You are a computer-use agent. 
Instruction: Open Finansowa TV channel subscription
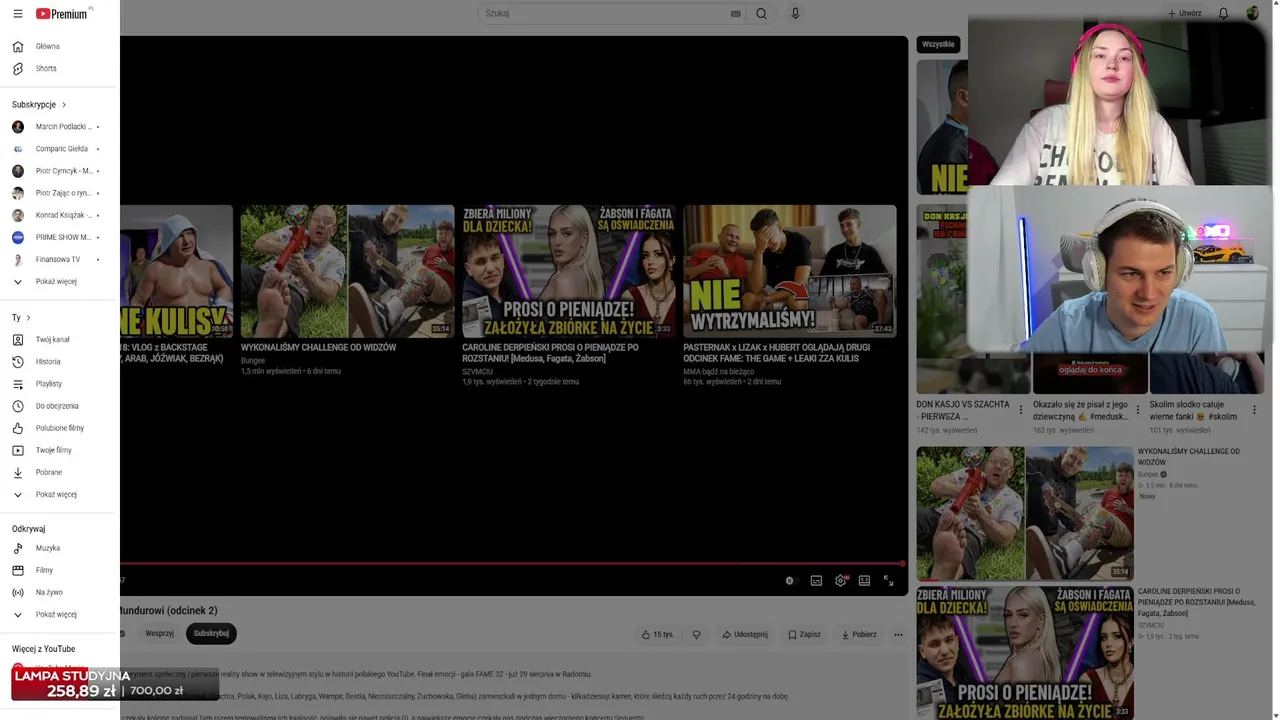60,259
